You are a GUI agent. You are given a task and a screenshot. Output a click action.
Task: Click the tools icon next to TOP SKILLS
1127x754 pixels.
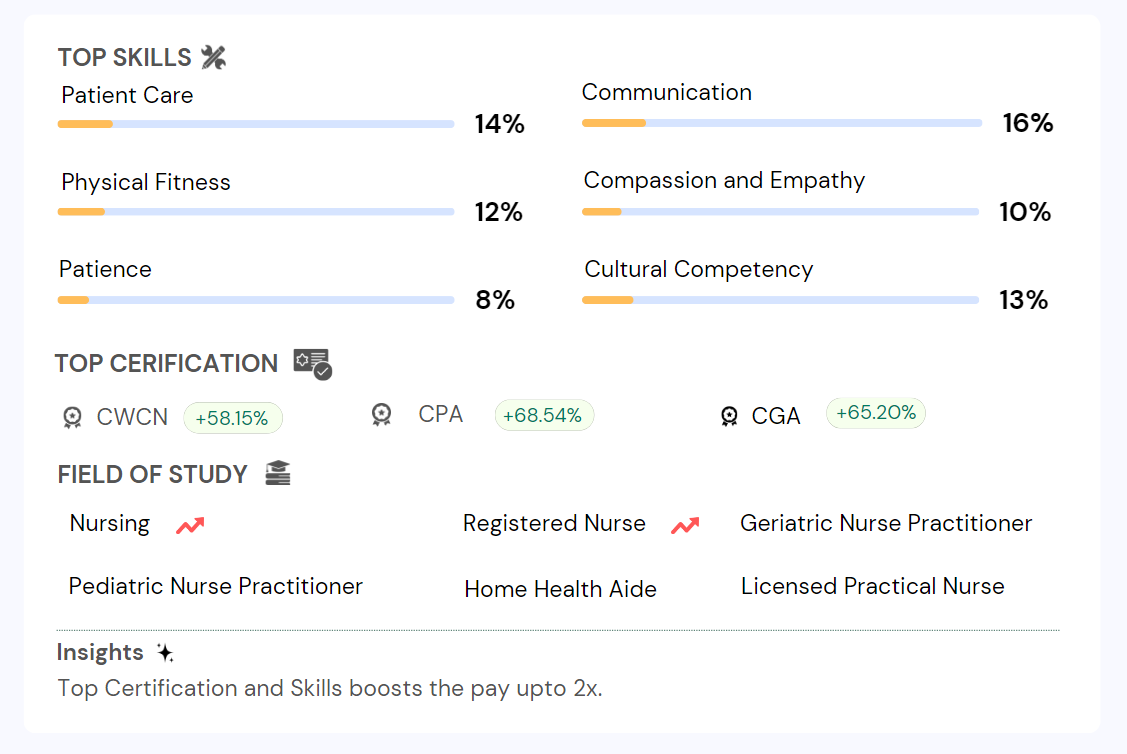tap(215, 57)
